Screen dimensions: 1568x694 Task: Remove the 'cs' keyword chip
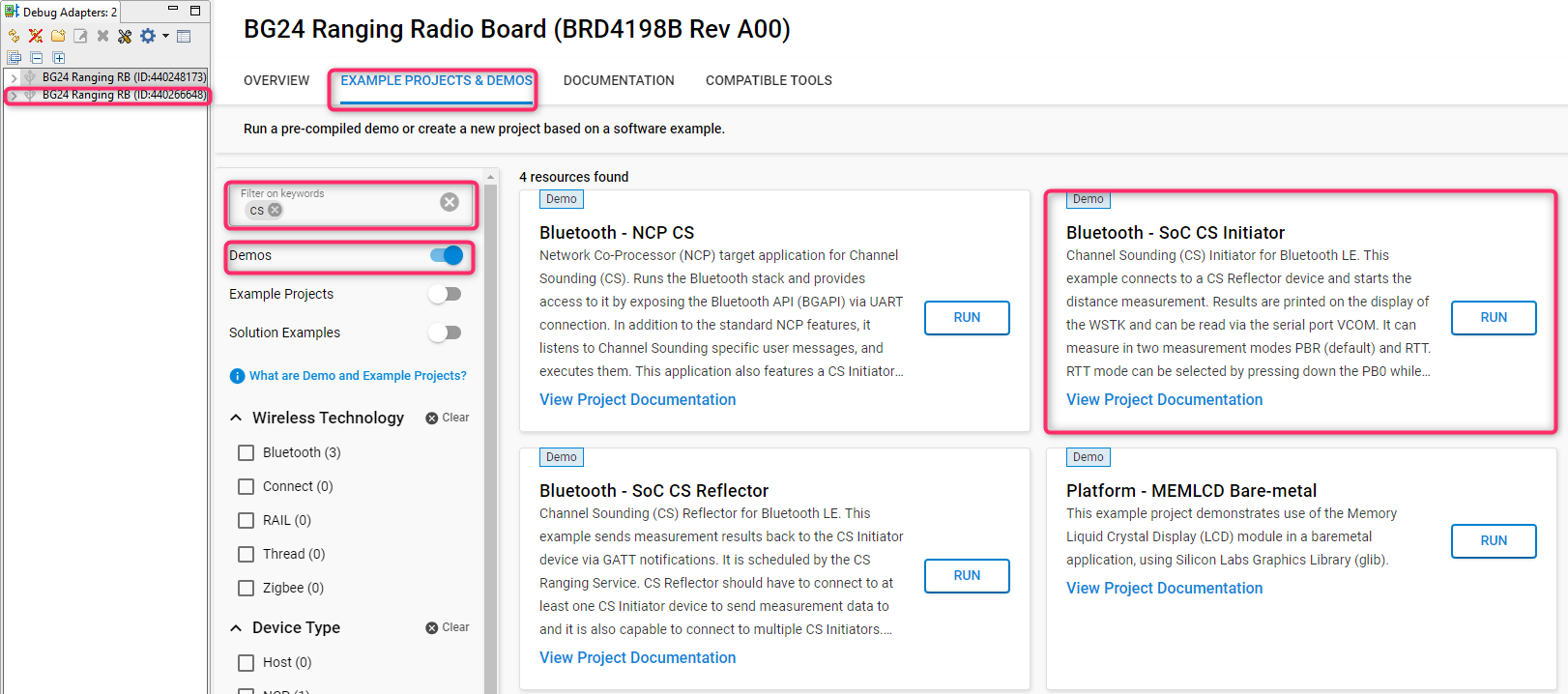[x=276, y=210]
